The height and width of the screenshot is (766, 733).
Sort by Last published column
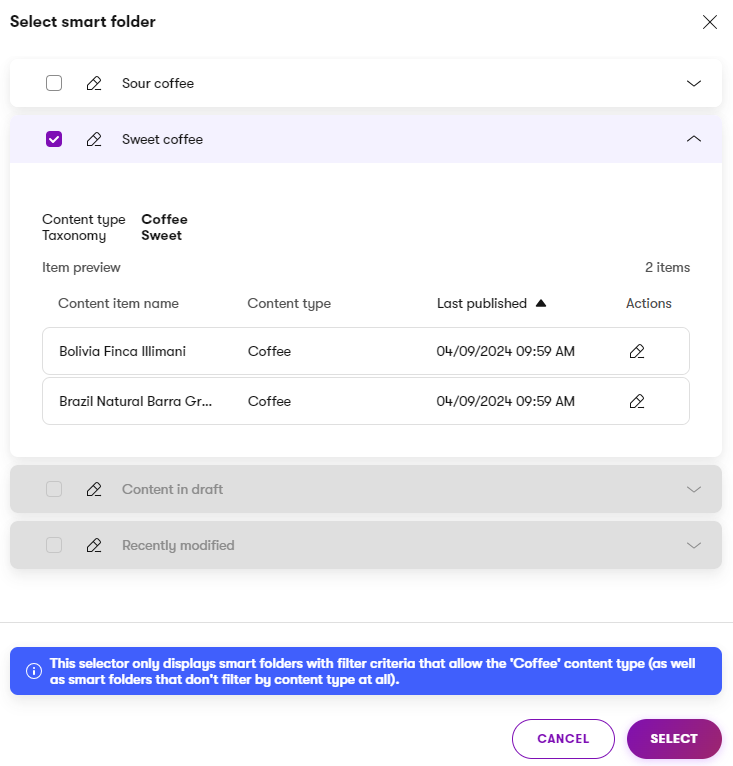(x=482, y=303)
